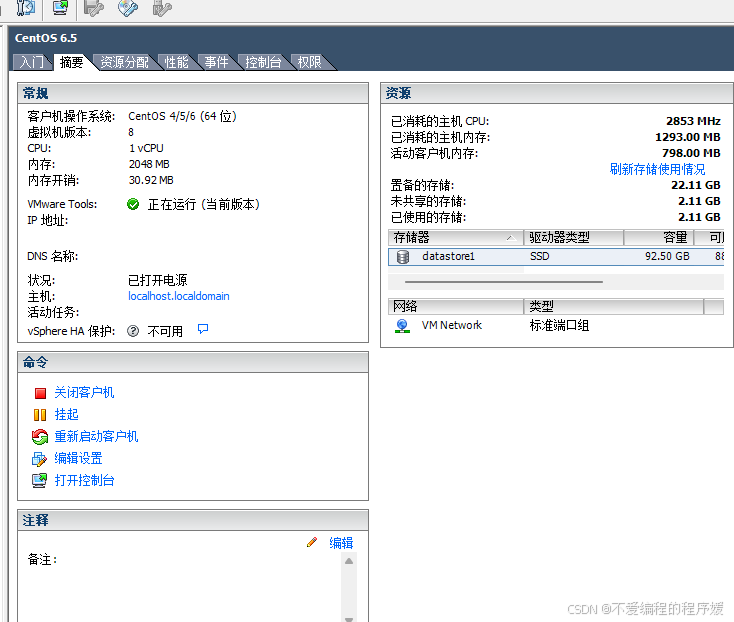The image size is (734, 622).
Task: Click the 常规 panel header
Action: [193, 93]
